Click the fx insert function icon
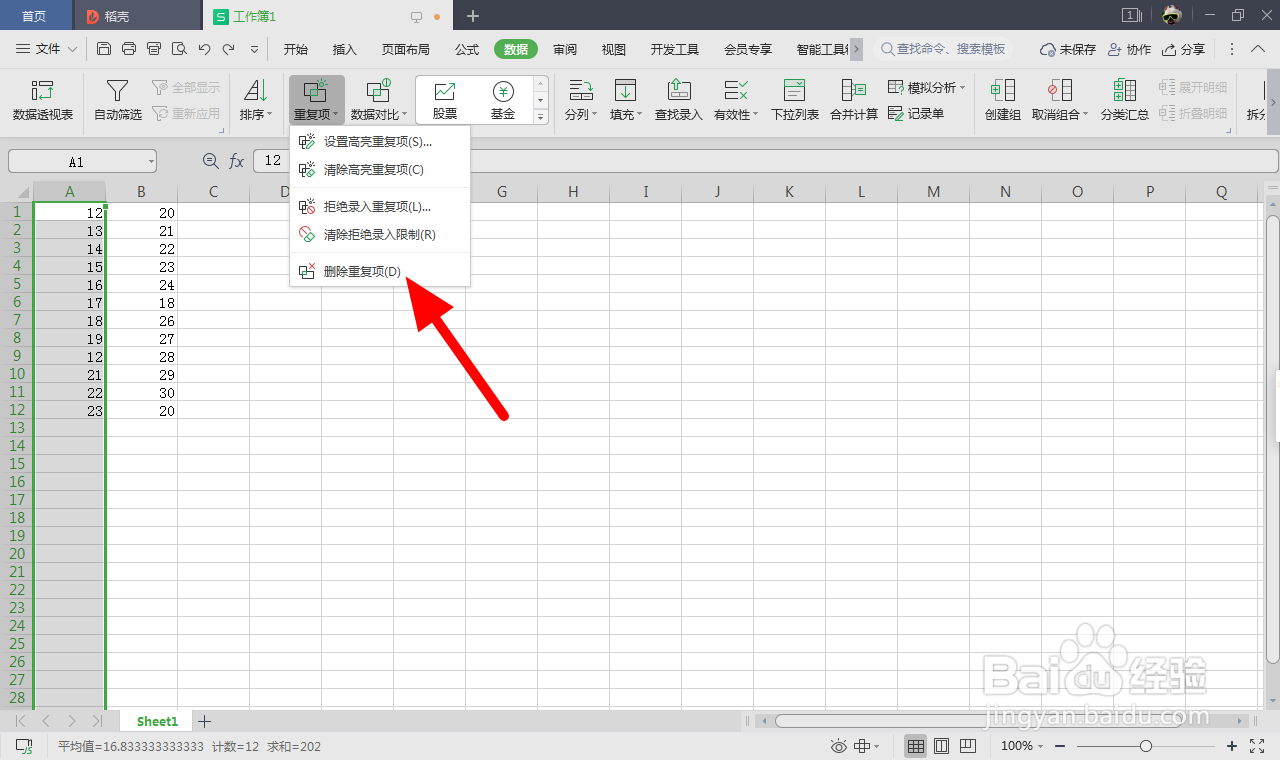The width and height of the screenshot is (1280, 760). (237, 161)
